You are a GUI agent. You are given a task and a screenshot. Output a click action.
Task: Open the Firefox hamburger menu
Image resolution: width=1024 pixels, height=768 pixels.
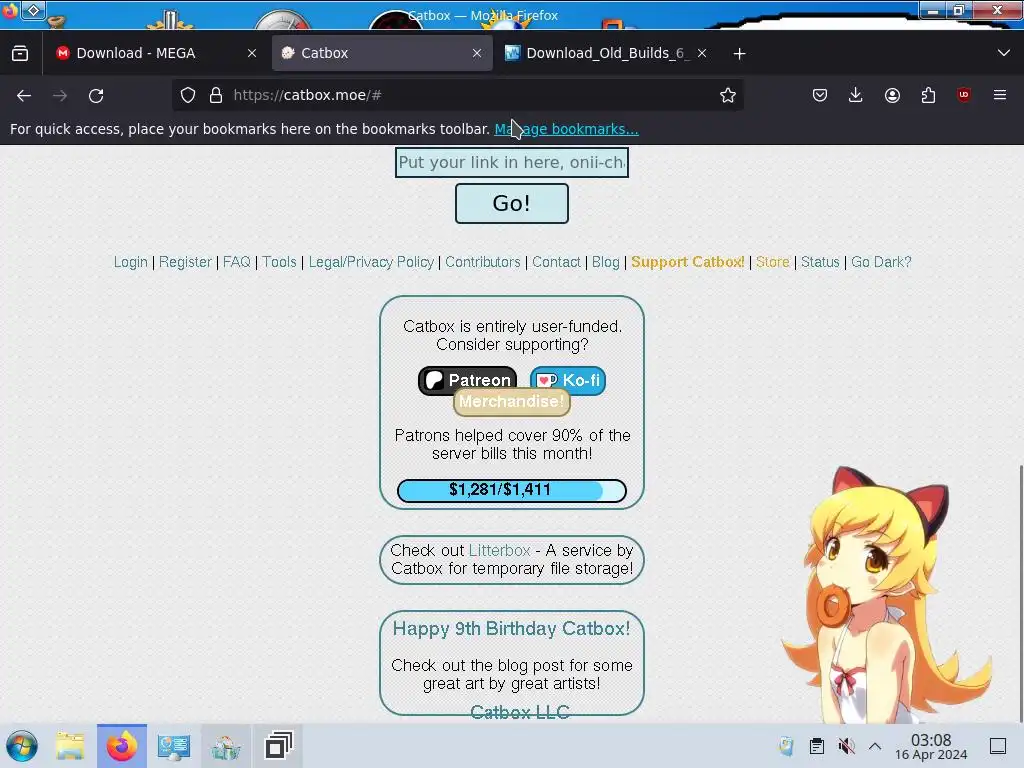click(1000, 95)
